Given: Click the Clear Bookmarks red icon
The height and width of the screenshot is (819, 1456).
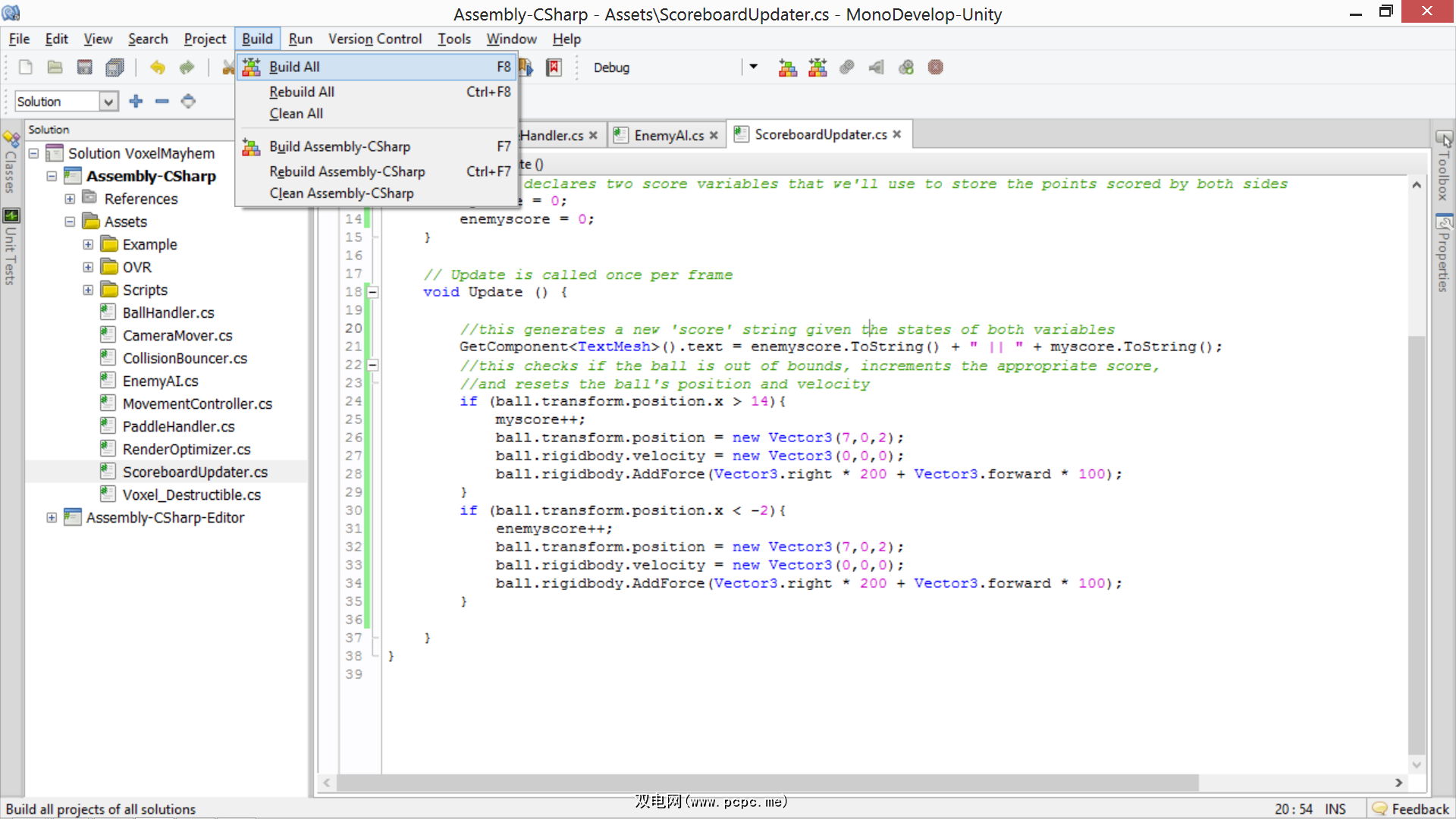Looking at the screenshot, I should pos(554,67).
